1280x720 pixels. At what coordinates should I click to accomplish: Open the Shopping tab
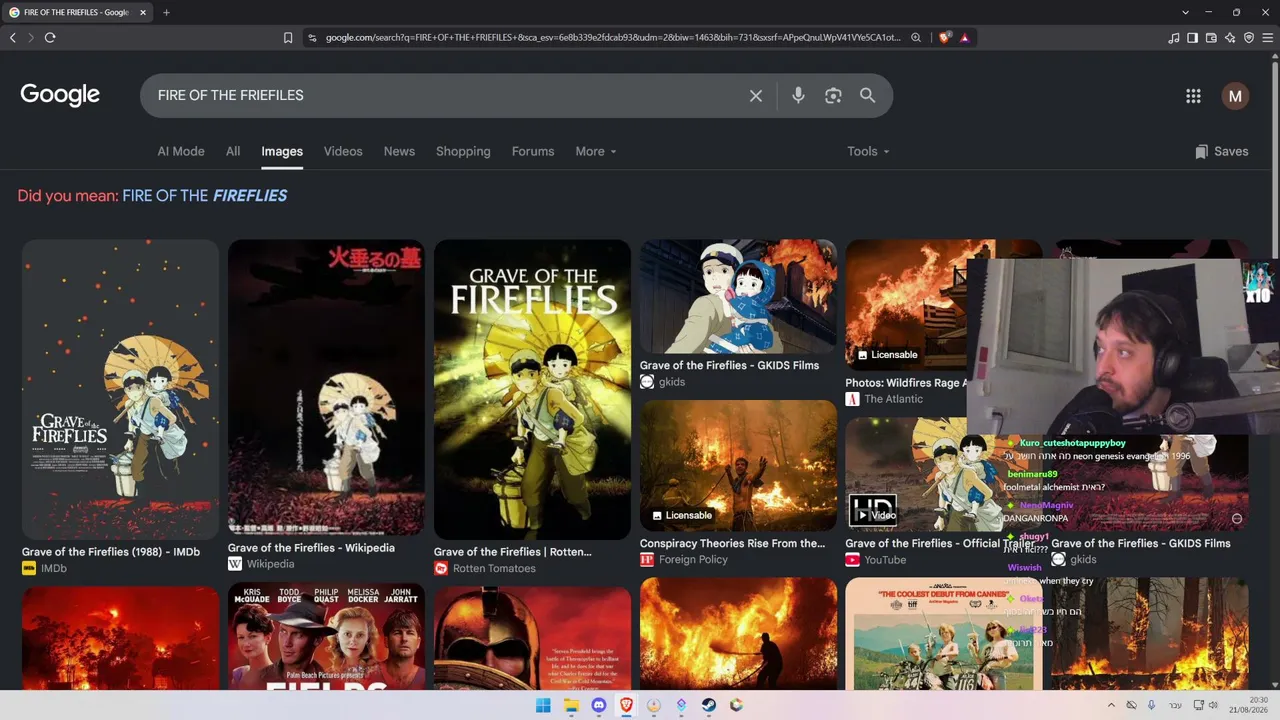(463, 152)
